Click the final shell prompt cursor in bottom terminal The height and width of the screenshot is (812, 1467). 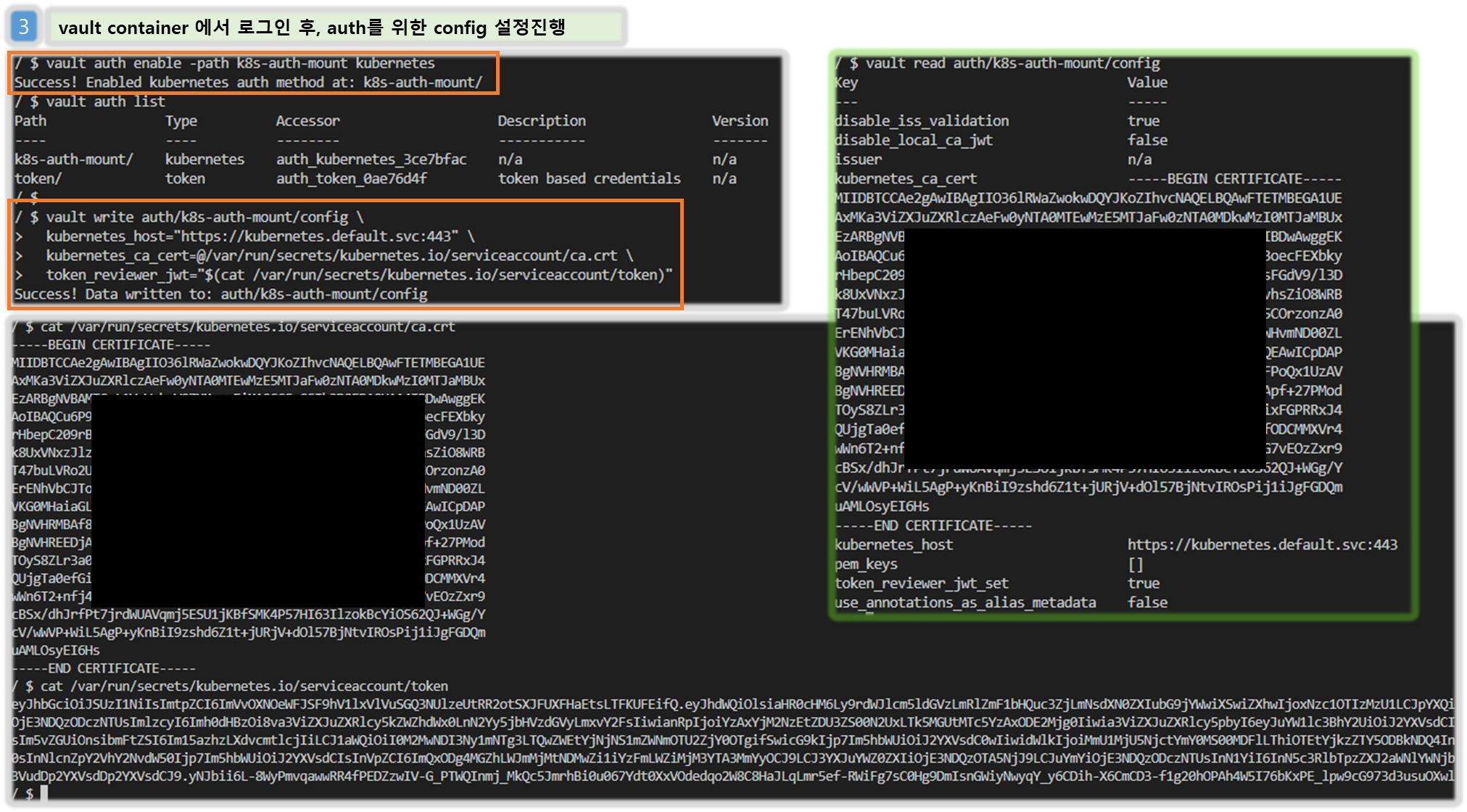(44, 793)
